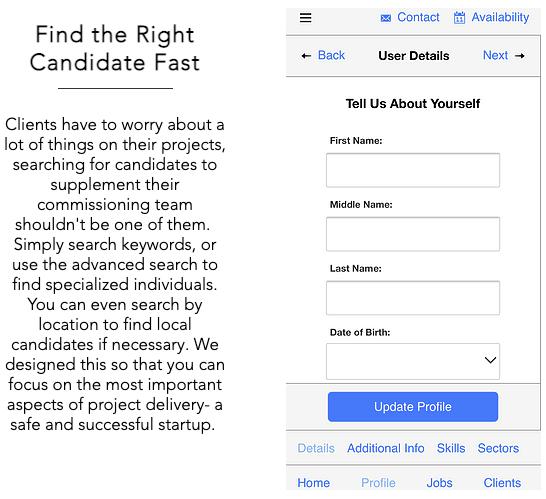The image size is (546, 499).
Task: Switch to the Skills tab
Action: point(451,448)
